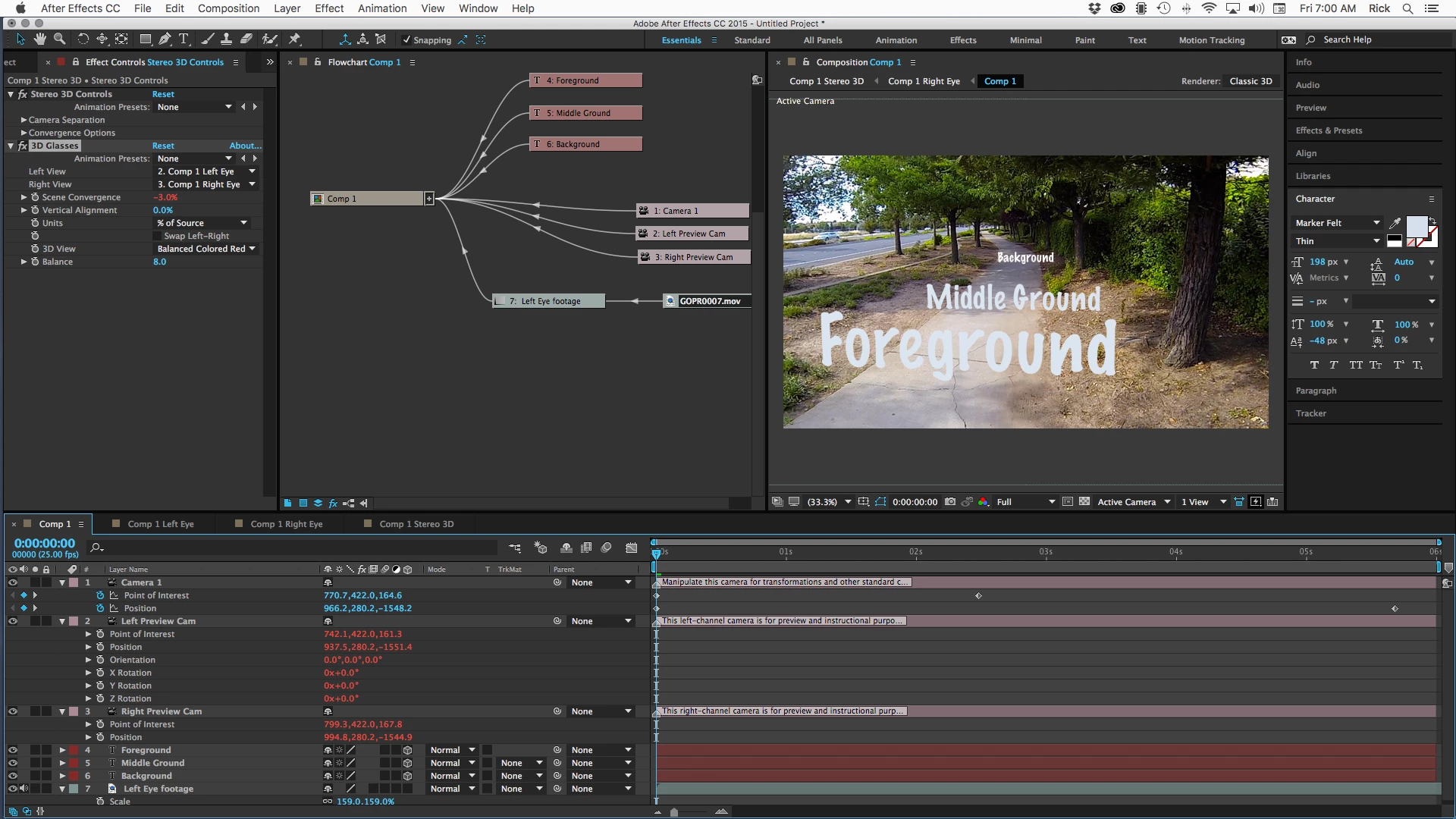Viewport: 1456px width, 819px height.
Task: Select the Hand tool
Action: [39, 39]
